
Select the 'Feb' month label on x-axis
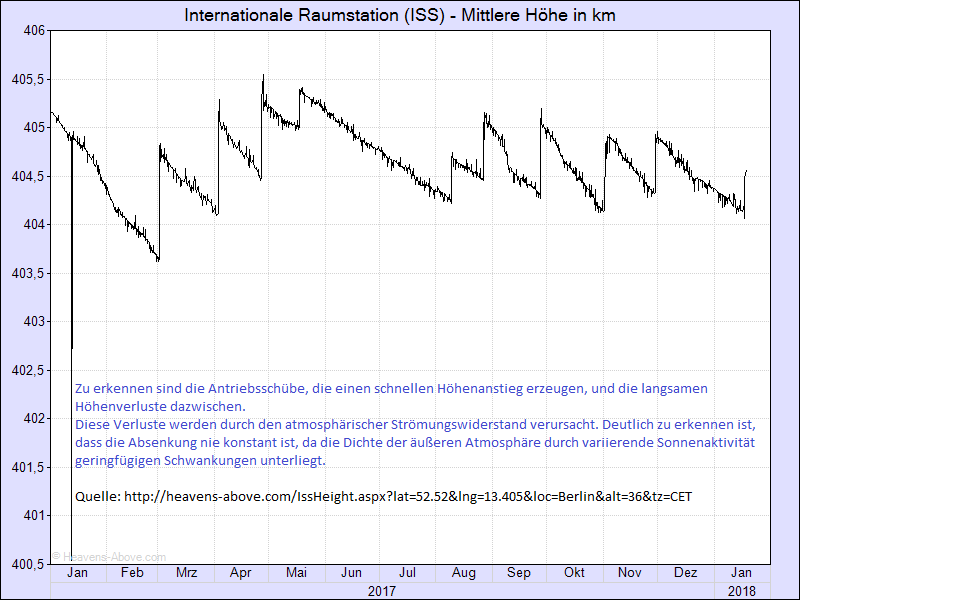pos(132,573)
